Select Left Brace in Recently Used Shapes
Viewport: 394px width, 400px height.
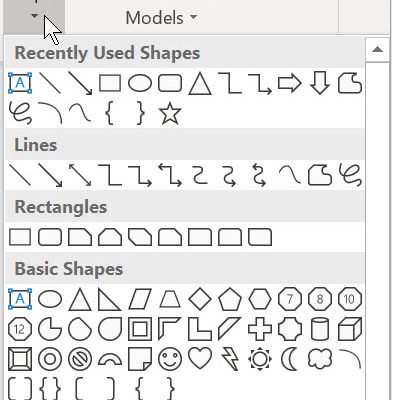coord(110,114)
